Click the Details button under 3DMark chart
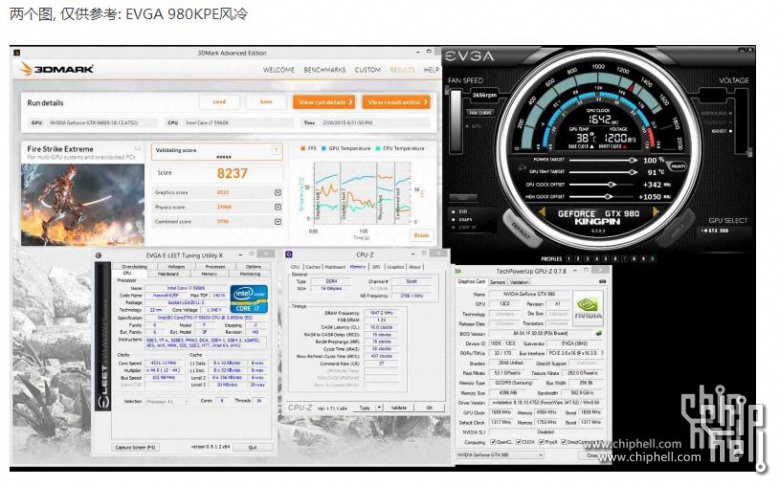779x486 pixels. point(421,235)
